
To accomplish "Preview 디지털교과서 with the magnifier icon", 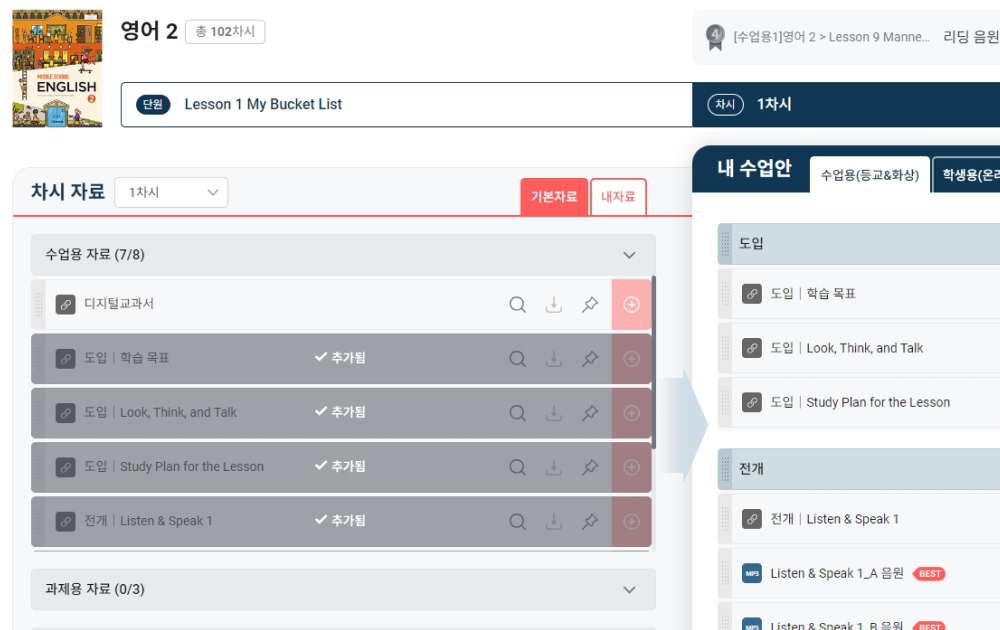I will pos(517,305).
